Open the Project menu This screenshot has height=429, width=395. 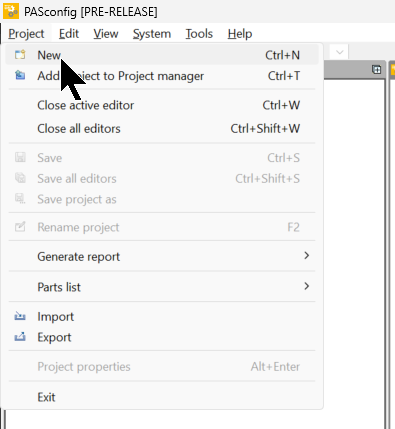click(26, 34)
